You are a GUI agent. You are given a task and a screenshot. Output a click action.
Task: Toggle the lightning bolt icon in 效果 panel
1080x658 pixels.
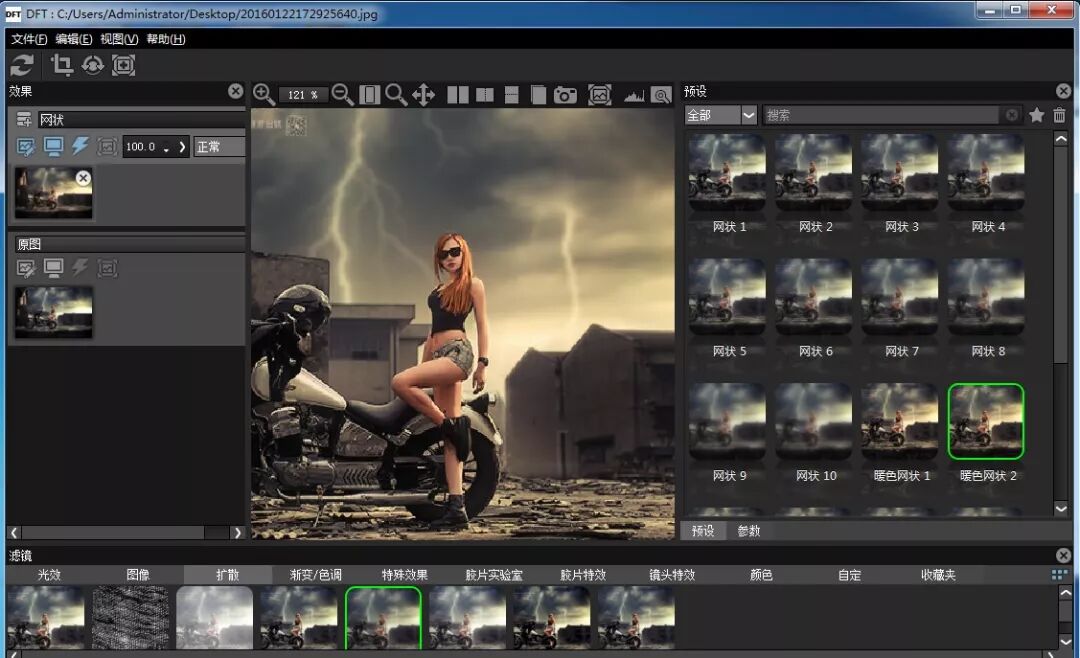(81, 147)
